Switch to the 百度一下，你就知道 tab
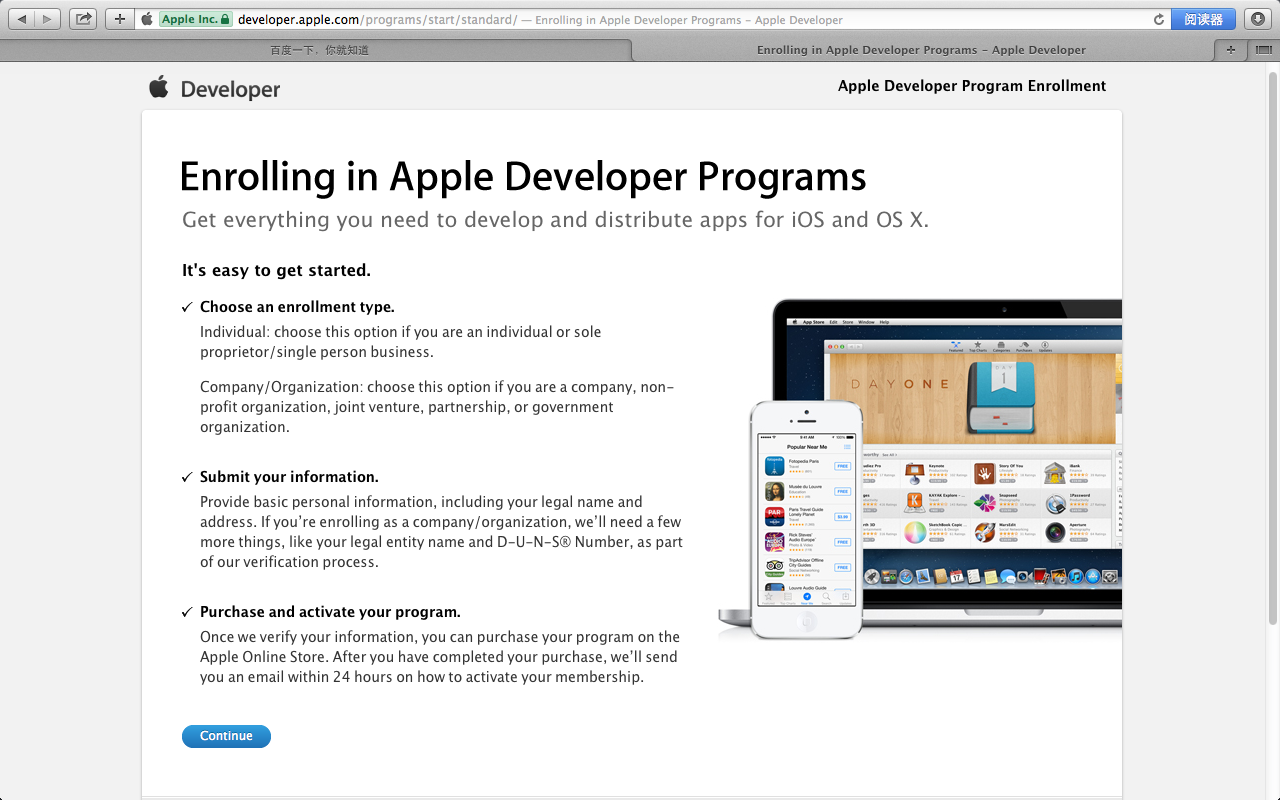Image resolution: width=1280 pixels, height=800 pixels. pyautogui.click(x=318, y=50)
